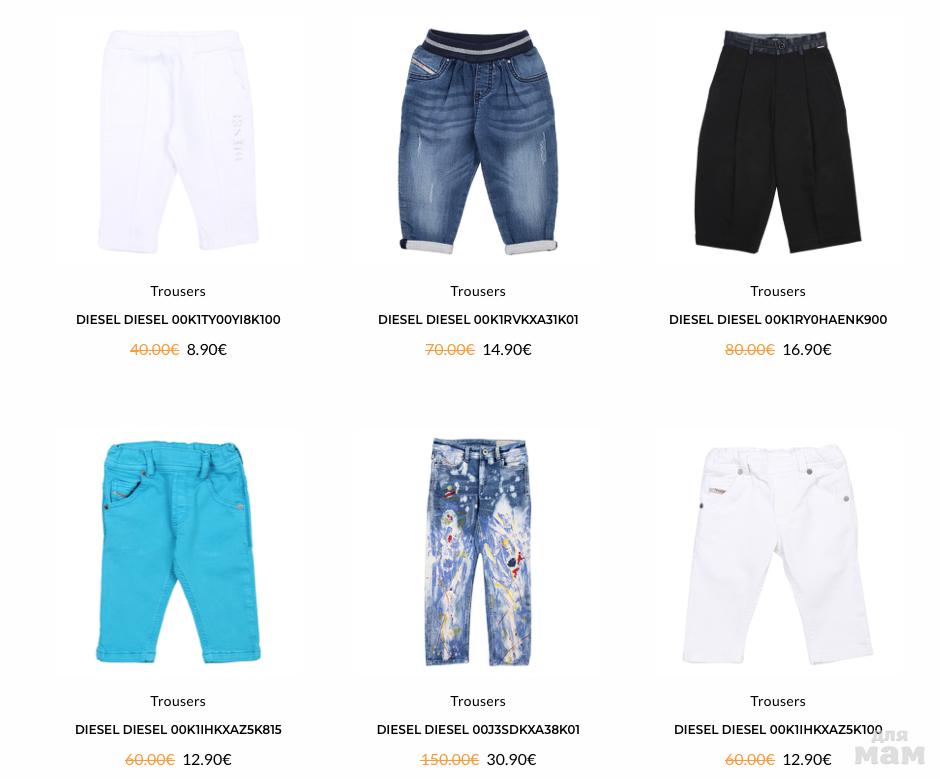Click product title DIESEL DIESEL 00K1RVKXA31K01
This screenshot has width=940, height=779.
(x=478, y=320)
